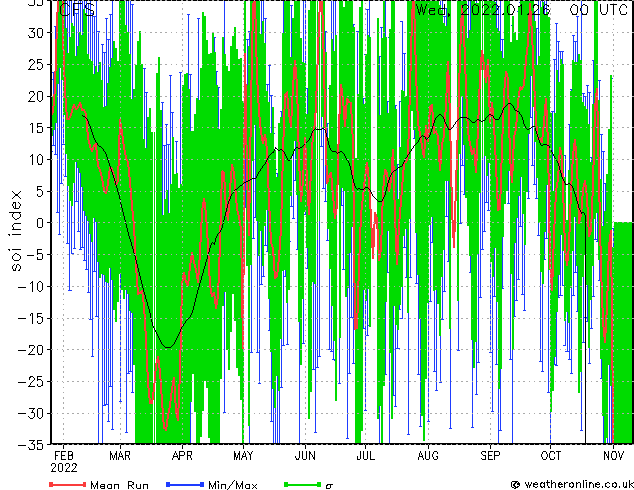Click the y-axis value 10

click(x=34, y=160)
